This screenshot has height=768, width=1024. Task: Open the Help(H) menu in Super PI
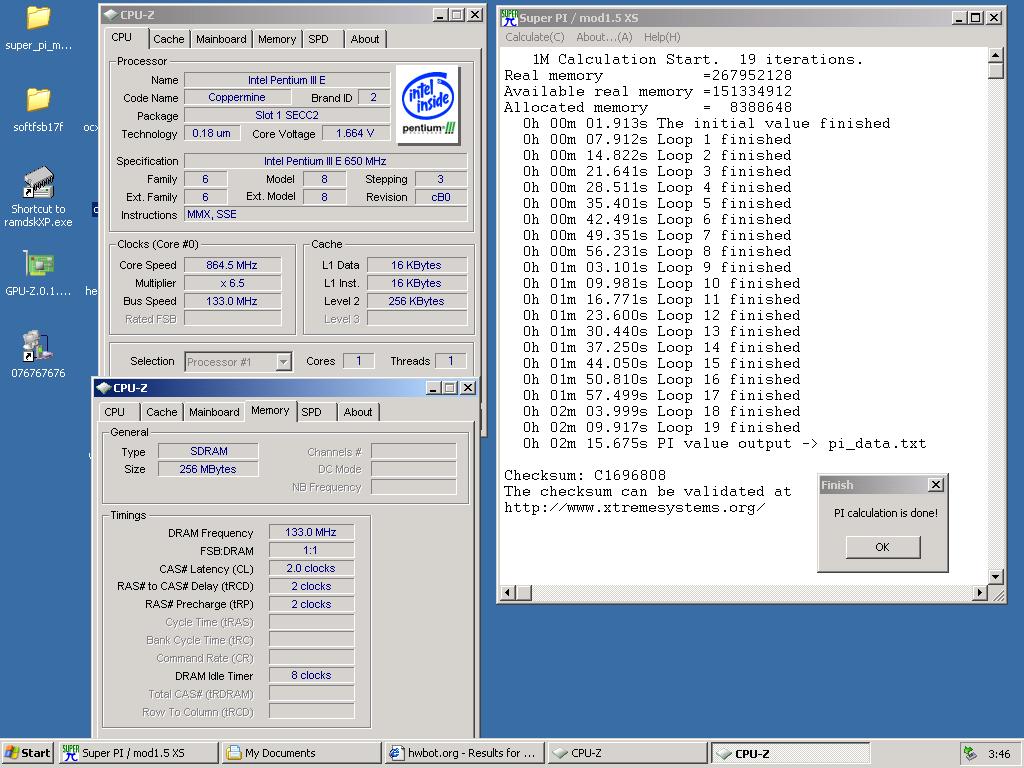[x=662, y=37]
